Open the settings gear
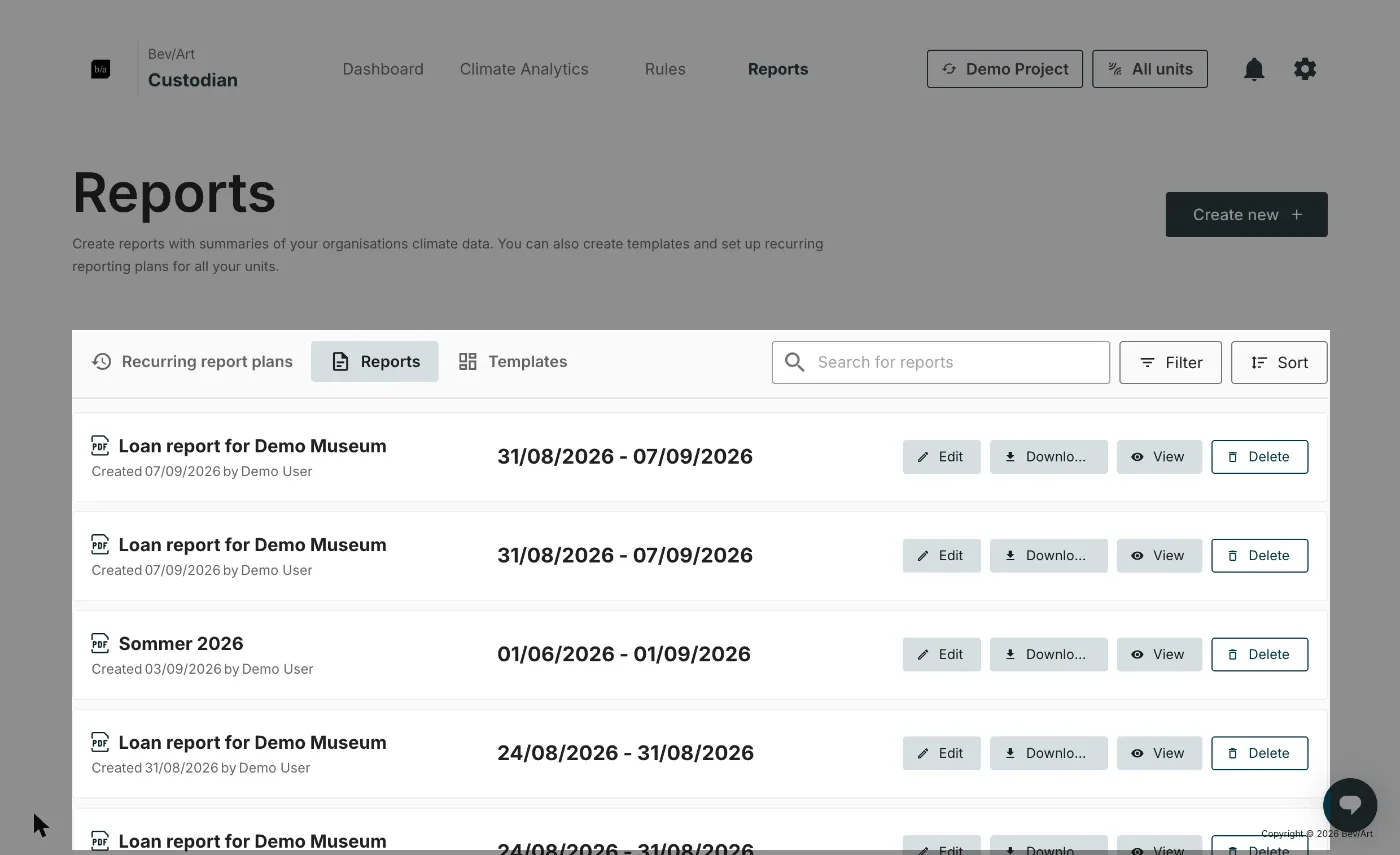 pyautogui.click(x=1305, y=69)
